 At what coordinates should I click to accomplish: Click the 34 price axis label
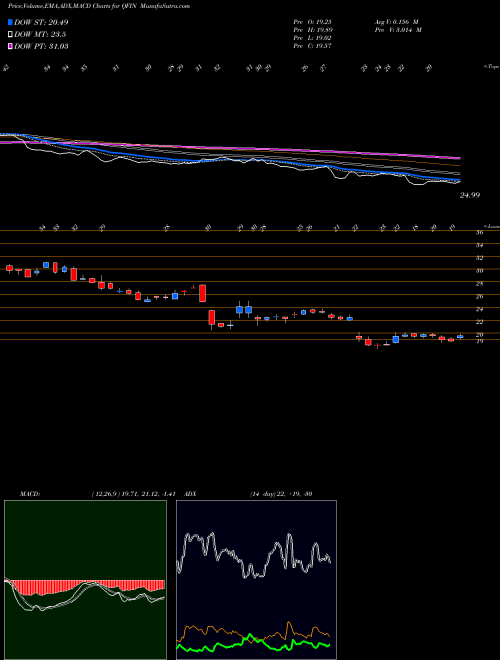click(479, 245)
